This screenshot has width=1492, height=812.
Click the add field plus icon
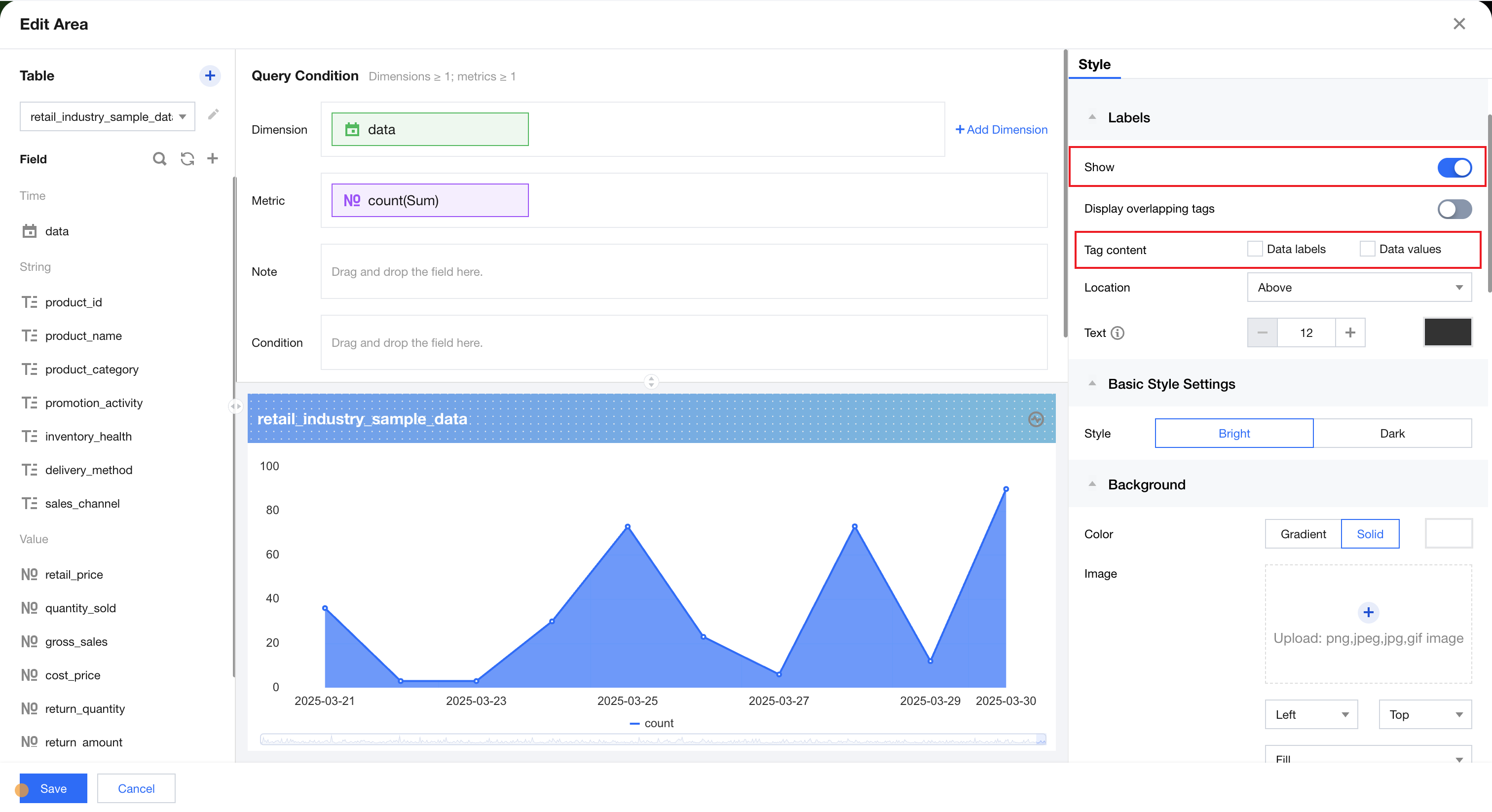pos(213,159)
